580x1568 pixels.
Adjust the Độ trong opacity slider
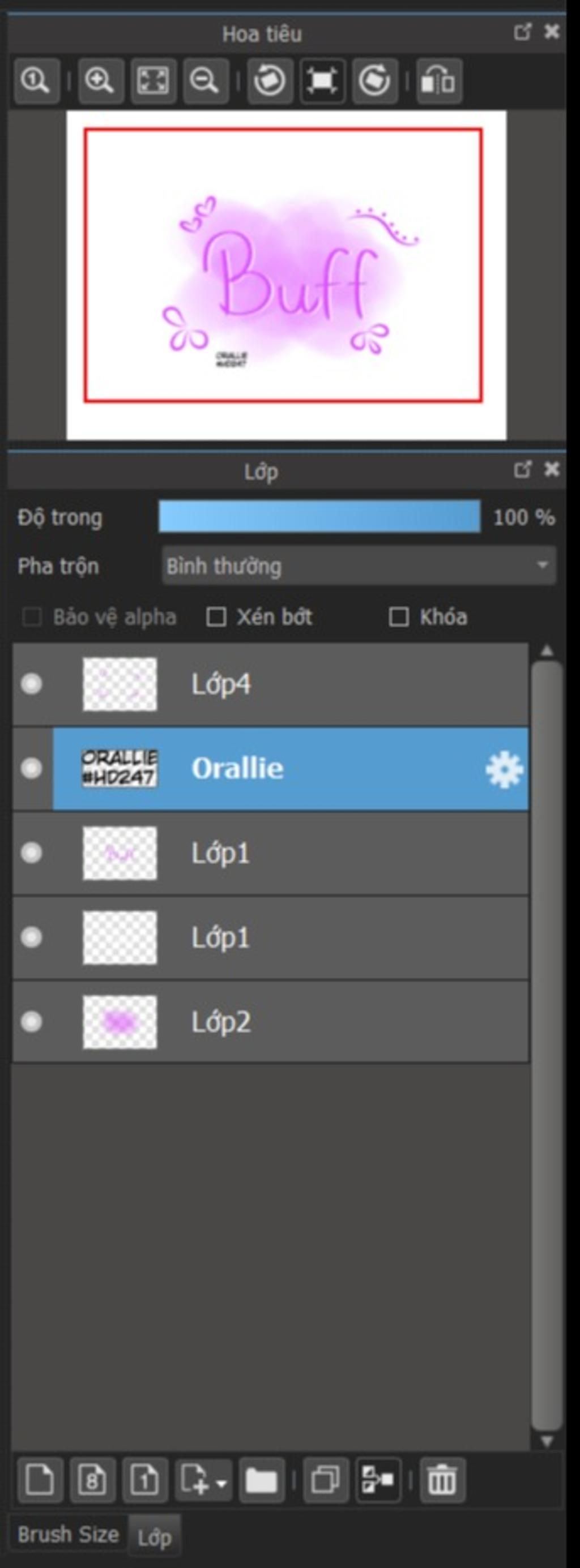pyautogui.click(x=319, y=517)
